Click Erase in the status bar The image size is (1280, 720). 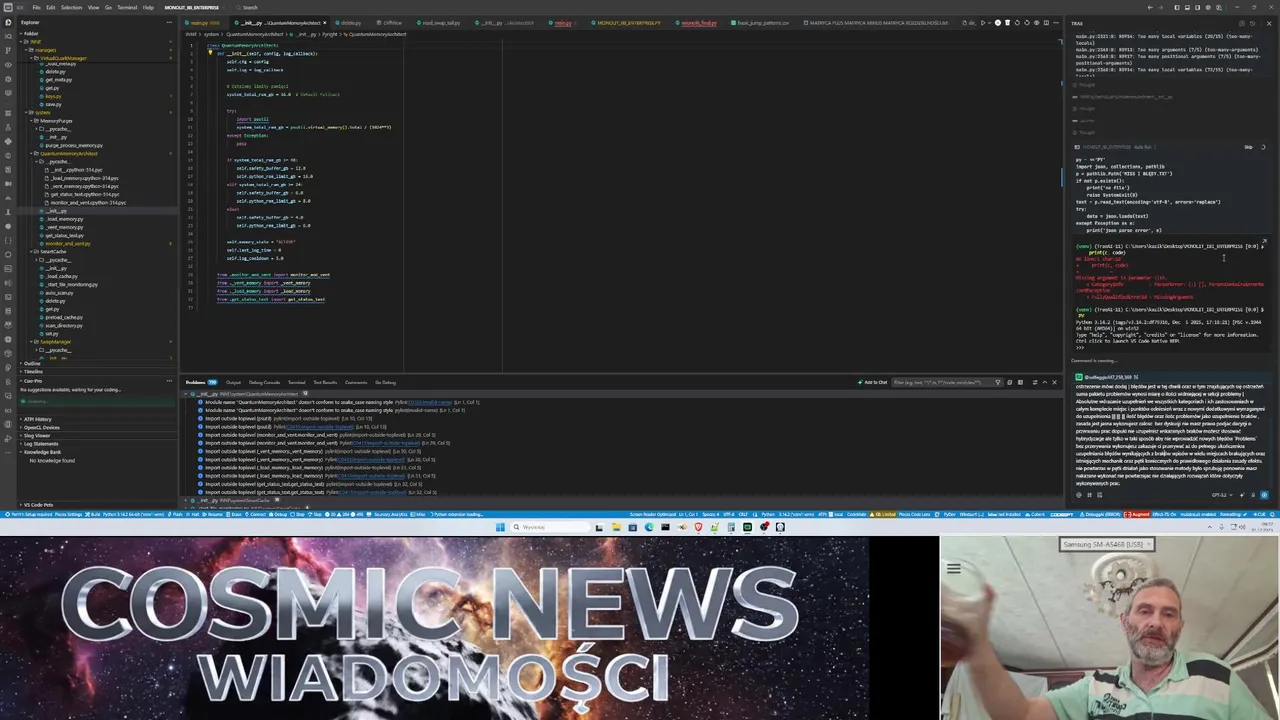tap(236, 514)
